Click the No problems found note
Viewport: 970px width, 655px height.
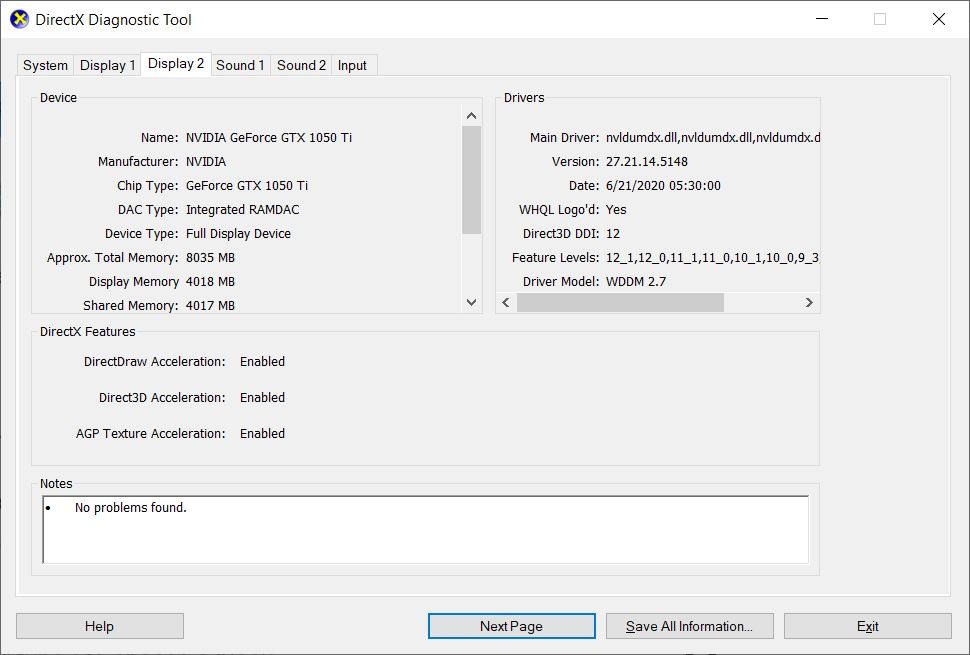[130, 507]
